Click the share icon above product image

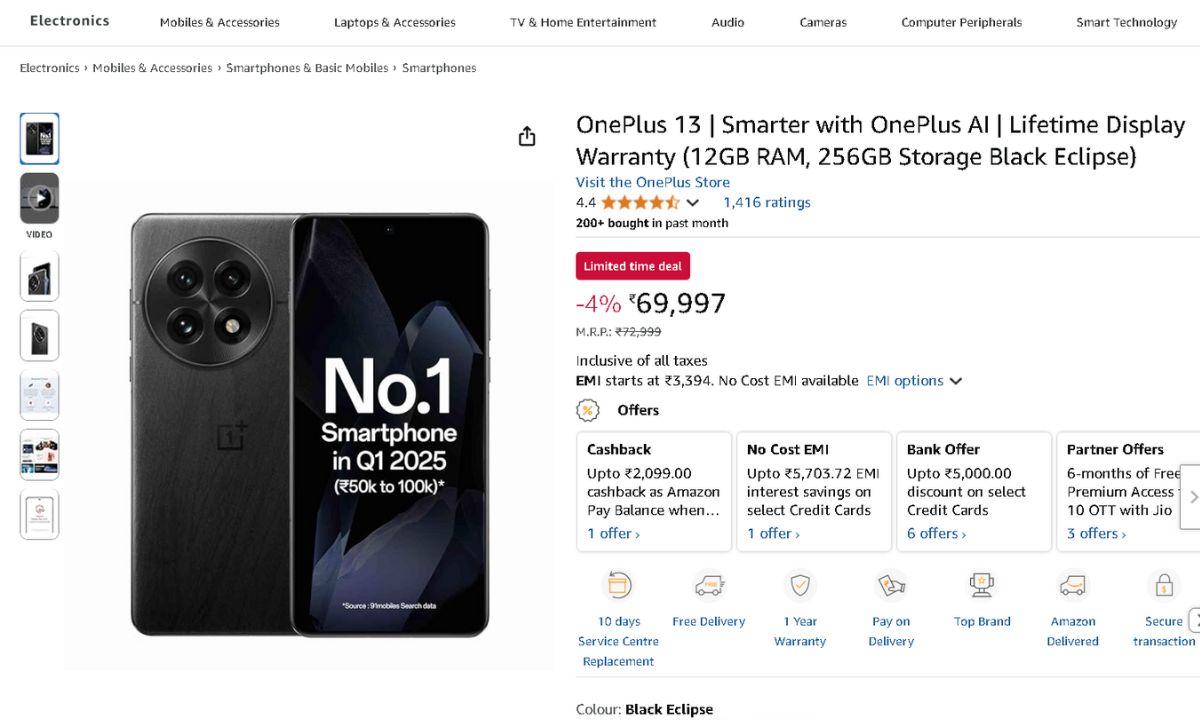(527, 137)
